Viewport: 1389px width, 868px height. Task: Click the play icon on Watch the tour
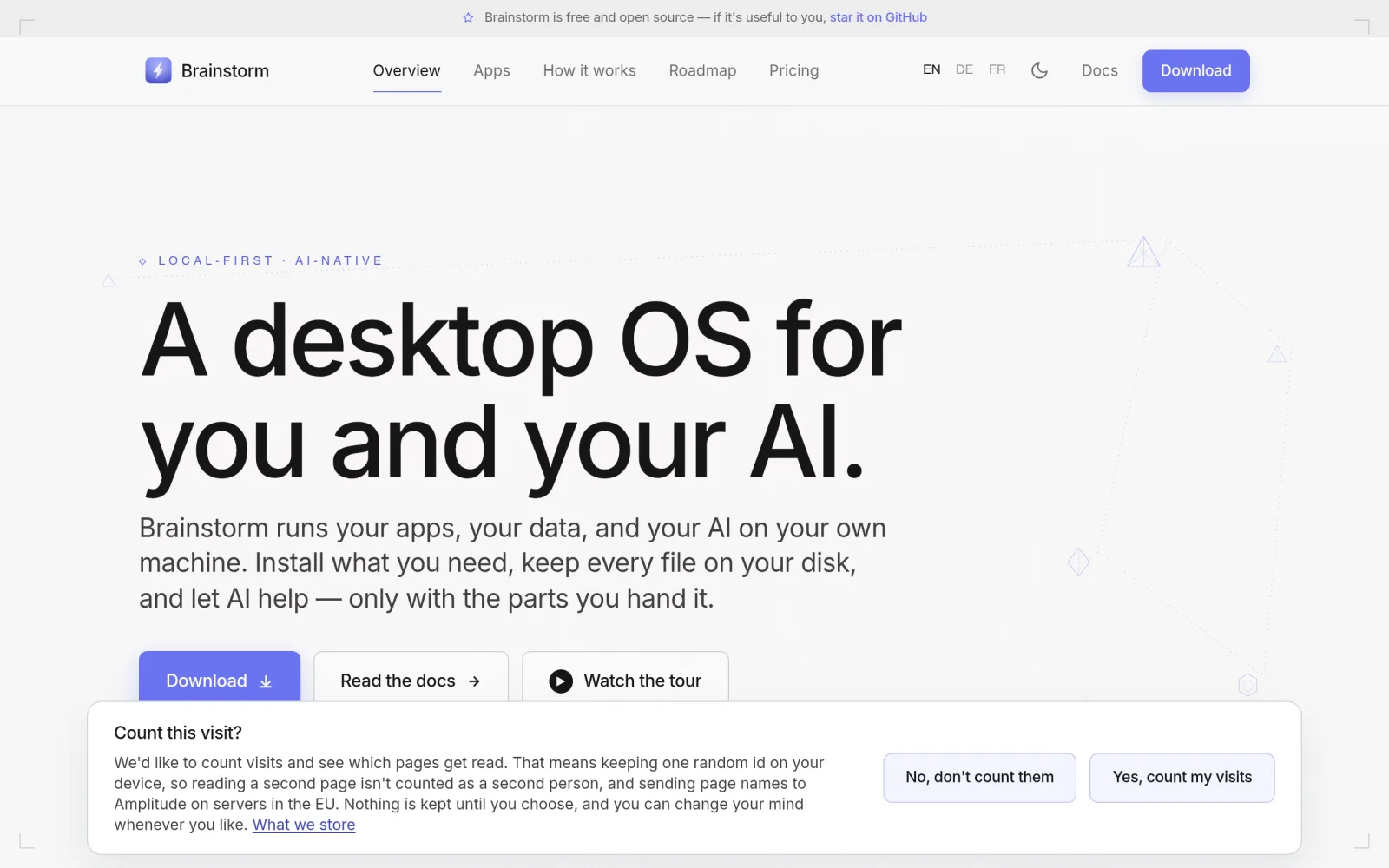(561, 681)
